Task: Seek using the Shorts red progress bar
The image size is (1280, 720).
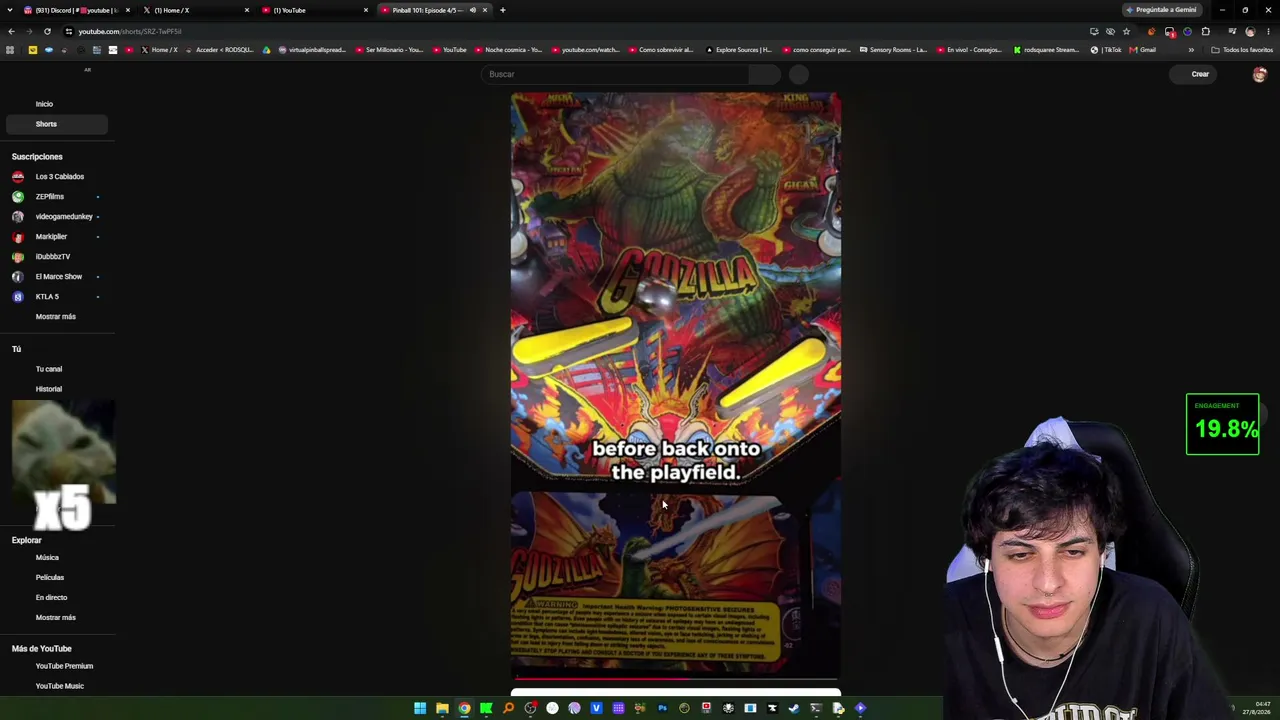Action: (676, 678)
